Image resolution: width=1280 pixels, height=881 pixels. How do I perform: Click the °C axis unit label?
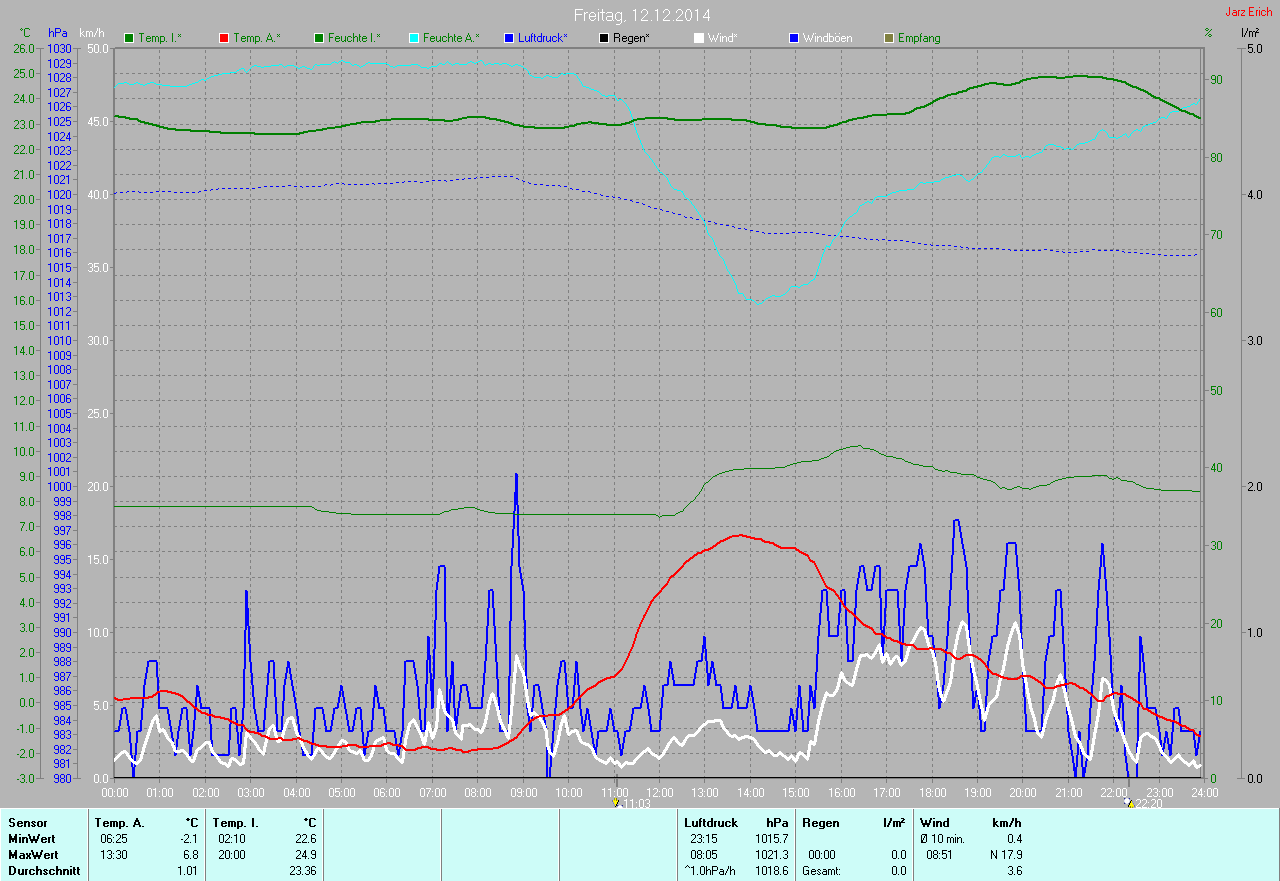25,33
